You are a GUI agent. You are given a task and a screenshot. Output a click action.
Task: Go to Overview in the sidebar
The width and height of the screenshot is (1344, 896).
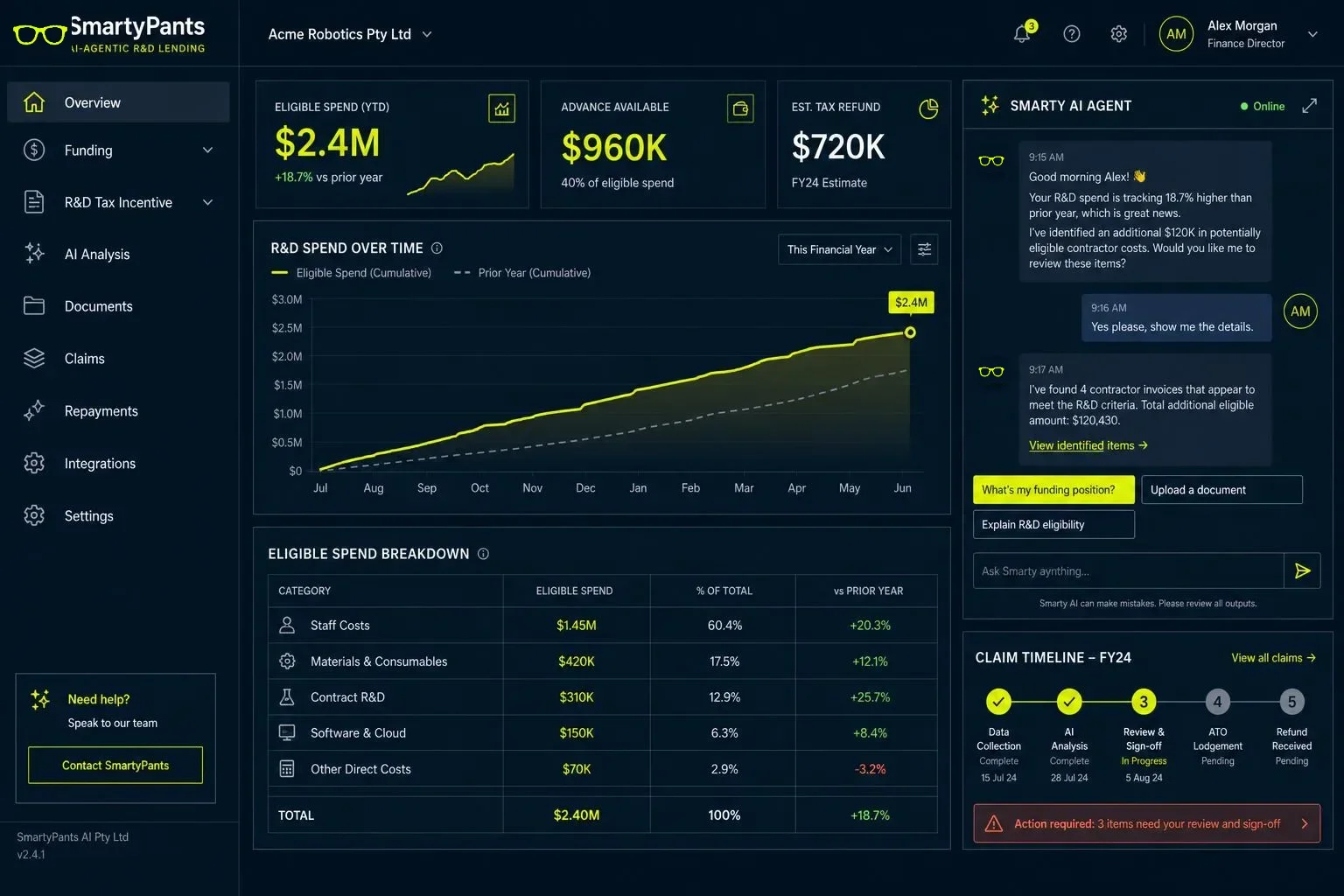[x=118, y=102]
